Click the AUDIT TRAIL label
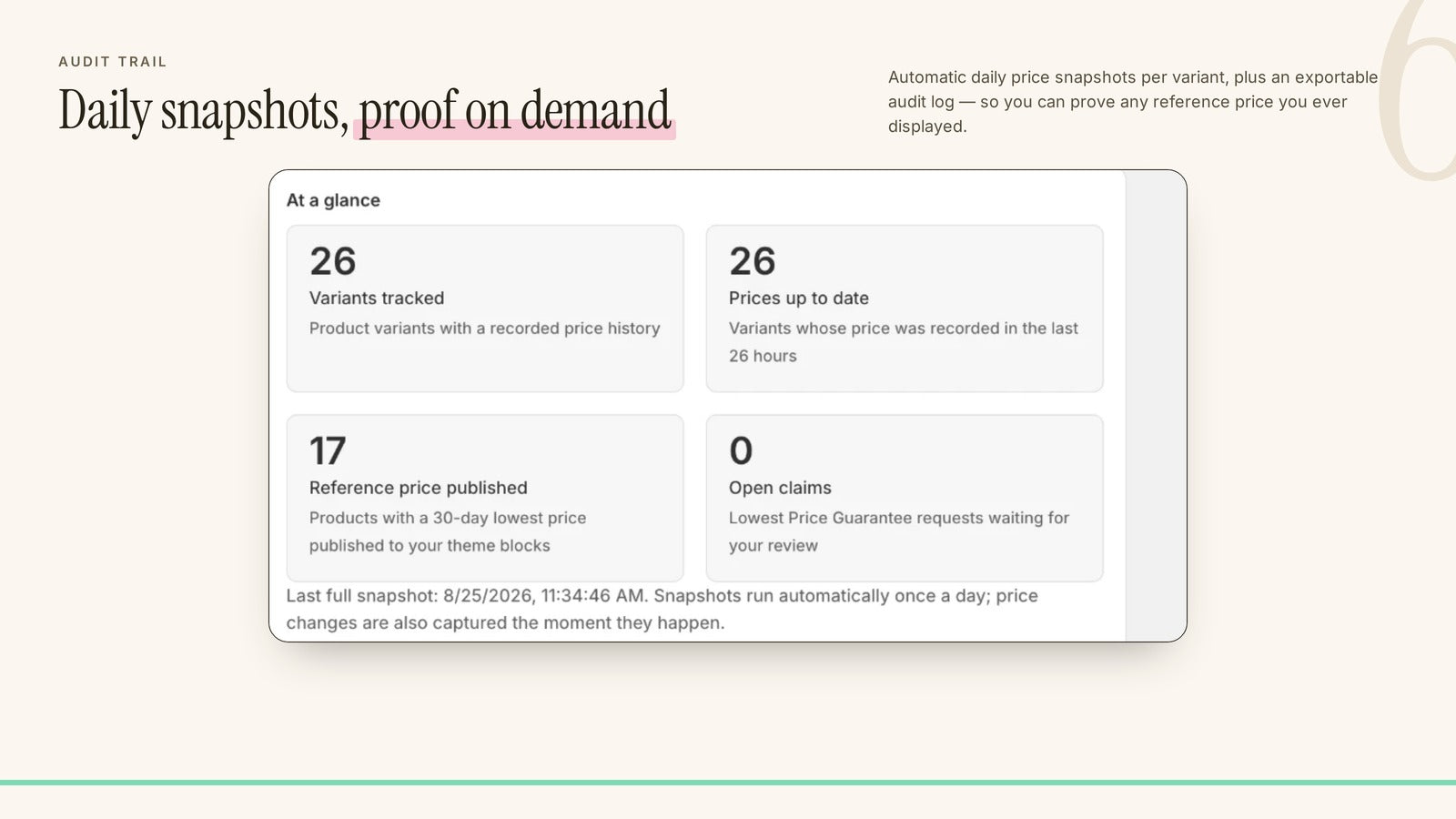The width and height of the screenshot is (1456, 819). pyautogui.click(x=113, y=62)
